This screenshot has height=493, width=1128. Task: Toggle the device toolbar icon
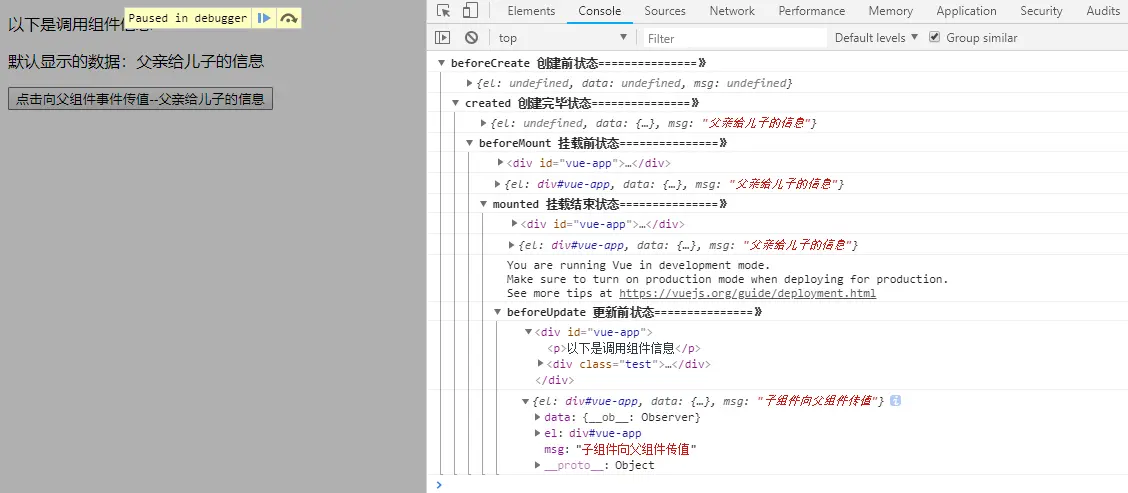click(470, 11)
